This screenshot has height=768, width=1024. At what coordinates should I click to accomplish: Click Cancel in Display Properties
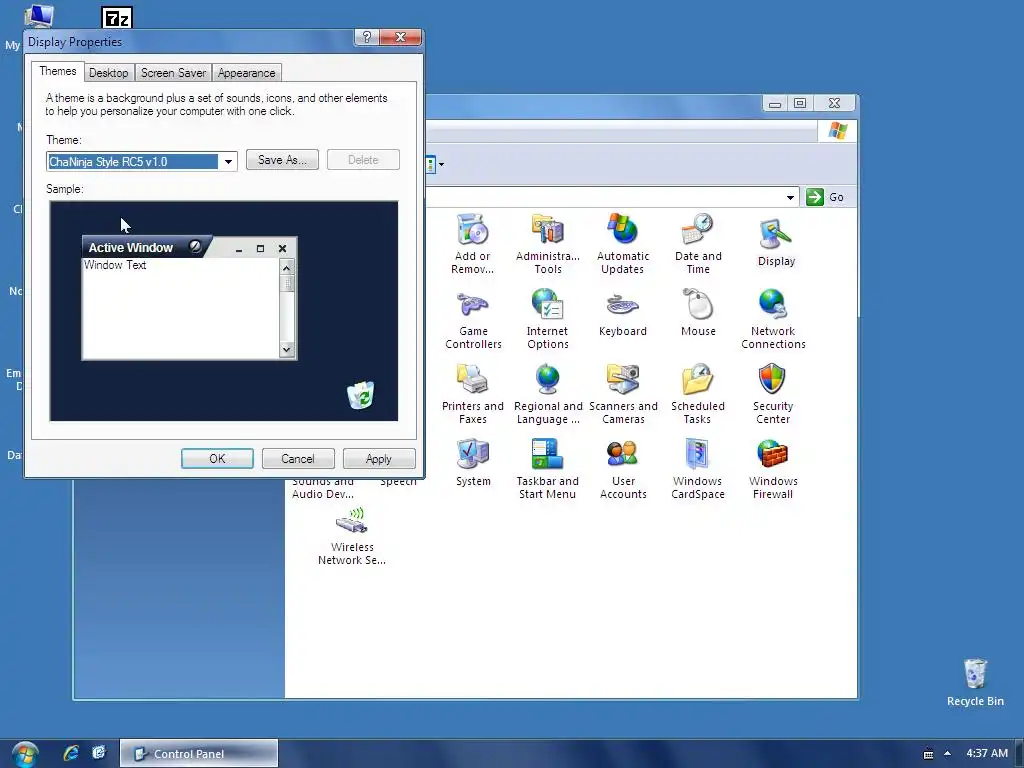pyautogui.click(x=298, y=458)
